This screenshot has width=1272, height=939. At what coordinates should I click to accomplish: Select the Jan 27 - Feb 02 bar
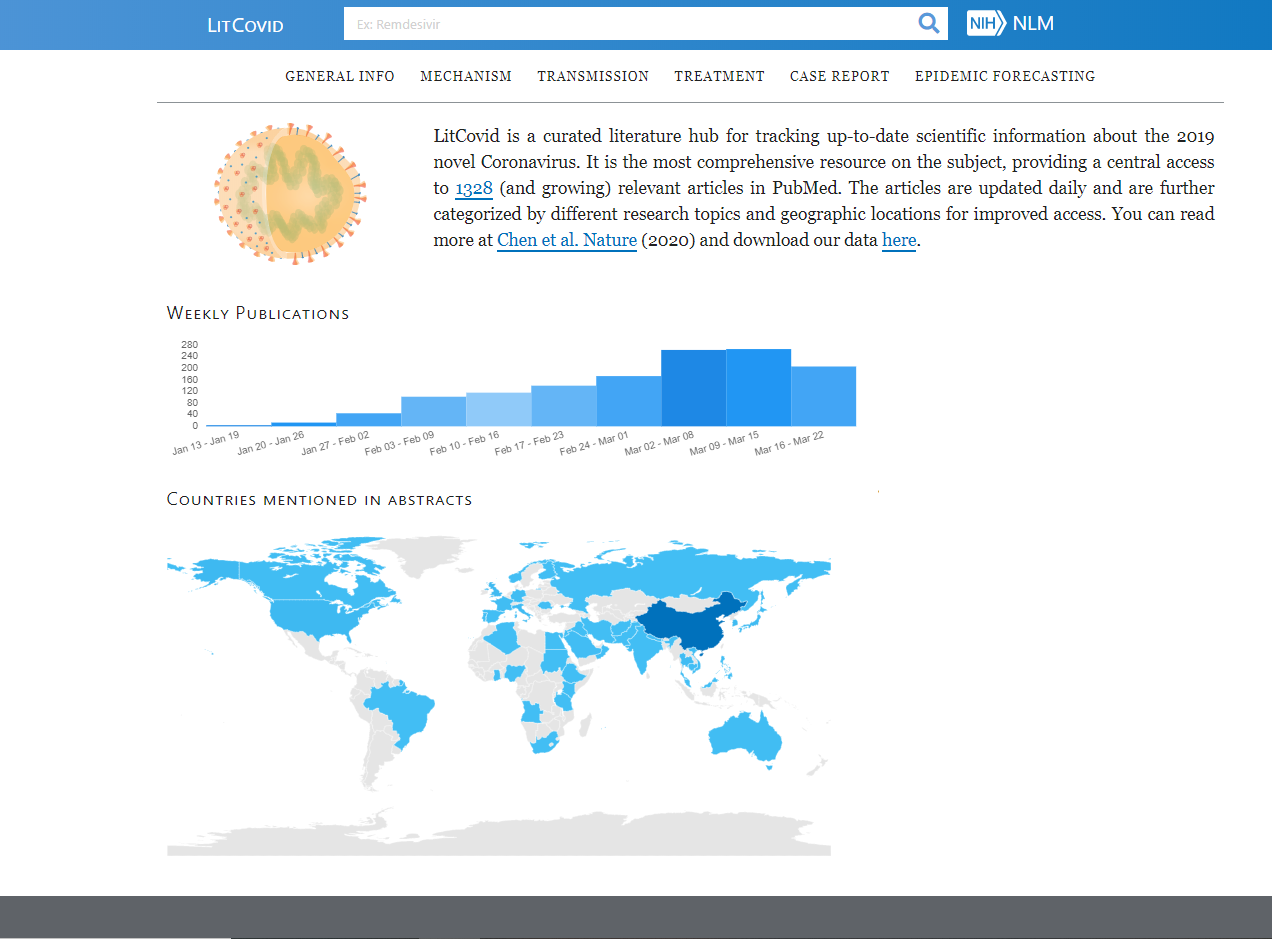coord(368,420)
